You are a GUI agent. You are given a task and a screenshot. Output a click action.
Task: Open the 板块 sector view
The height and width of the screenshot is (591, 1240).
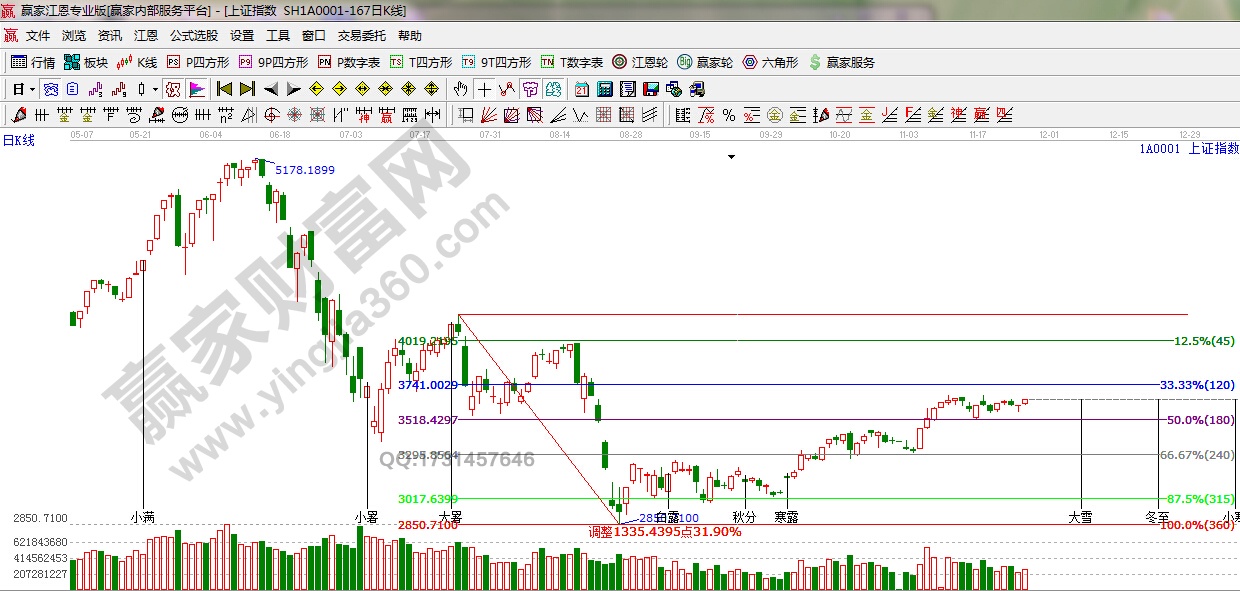86,62
